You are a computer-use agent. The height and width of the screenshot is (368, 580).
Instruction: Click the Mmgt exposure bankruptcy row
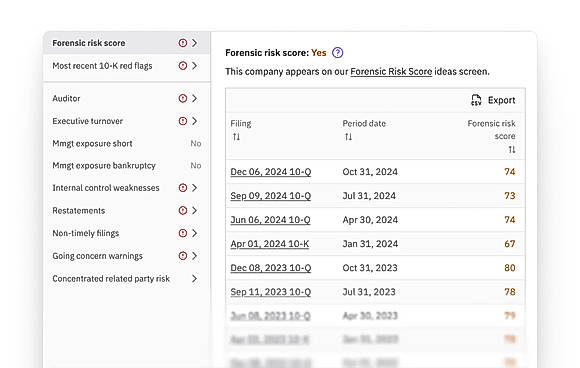click(127, 165)
